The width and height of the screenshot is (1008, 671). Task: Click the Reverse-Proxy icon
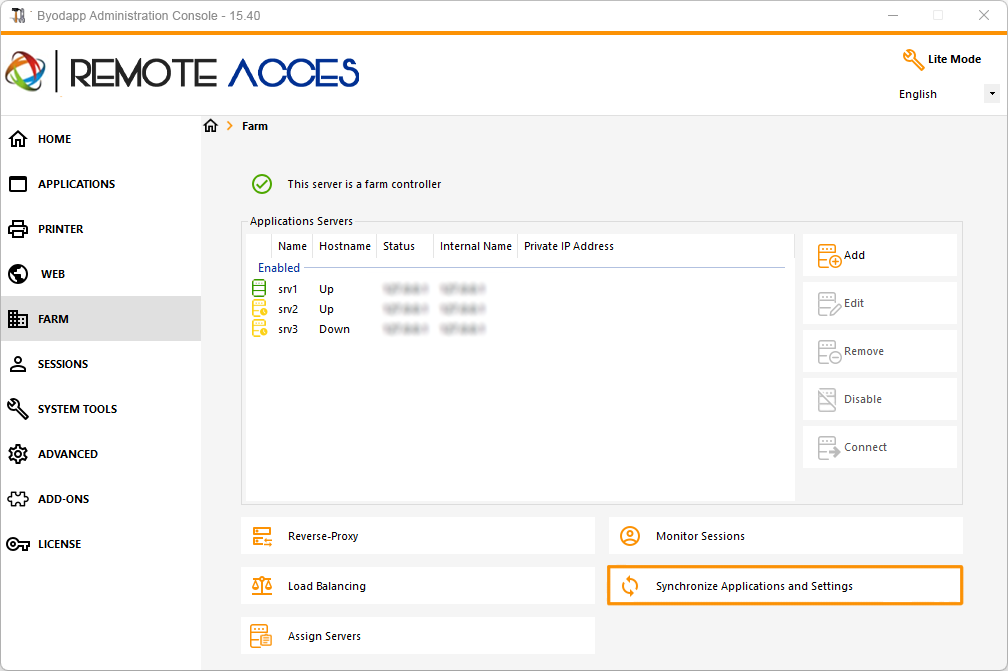262,536
